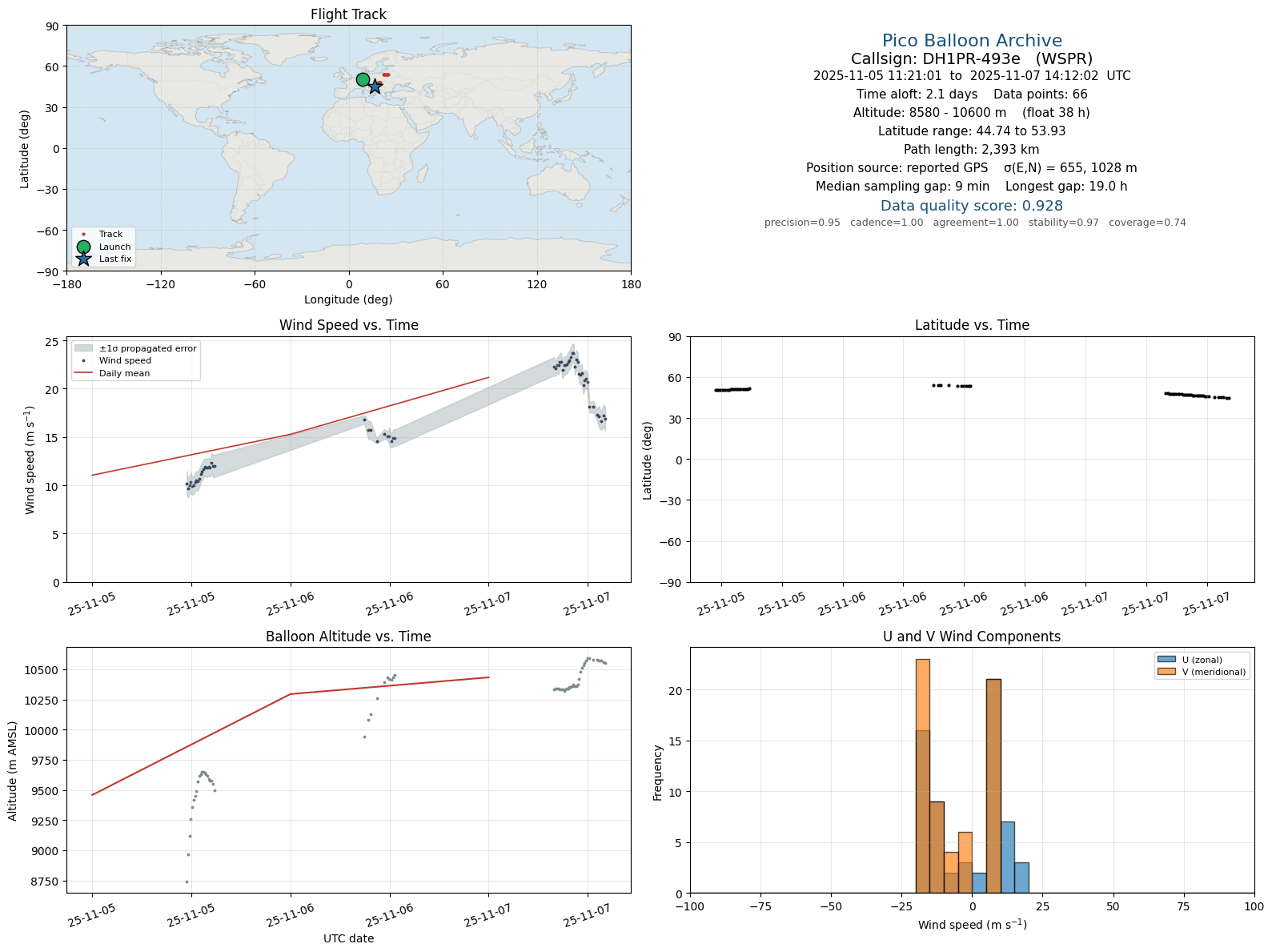The height and width of the screenshot is (952, 1272).
Task: Click the 8750 altitude tick label
Action: (47, 882)
